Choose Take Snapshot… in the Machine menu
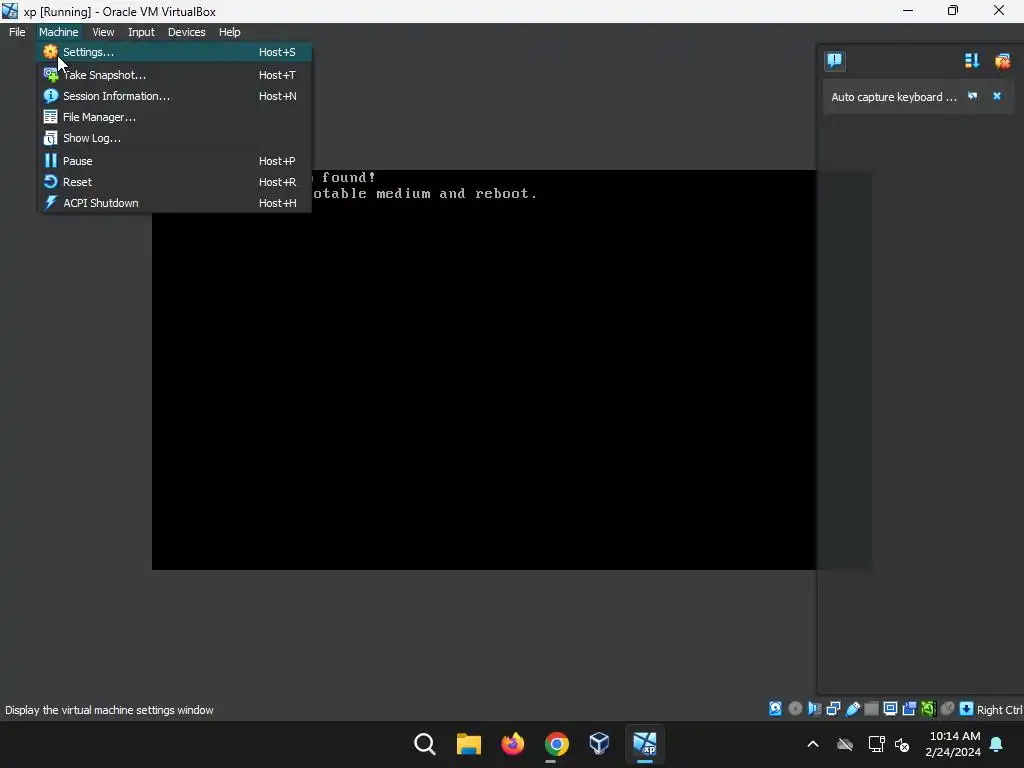Image resolution: width=1024 pixels, height=768 pixels. coord(174,74)
